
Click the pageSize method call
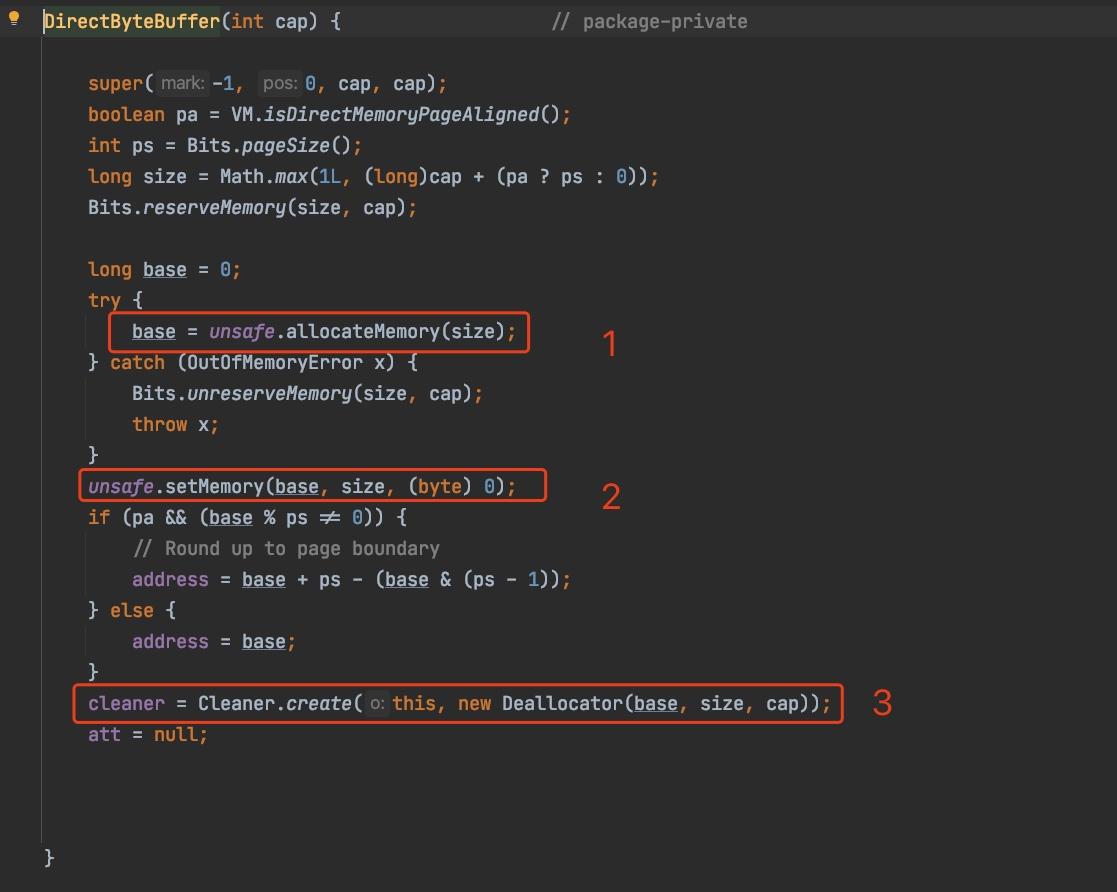tap(286, 146)
